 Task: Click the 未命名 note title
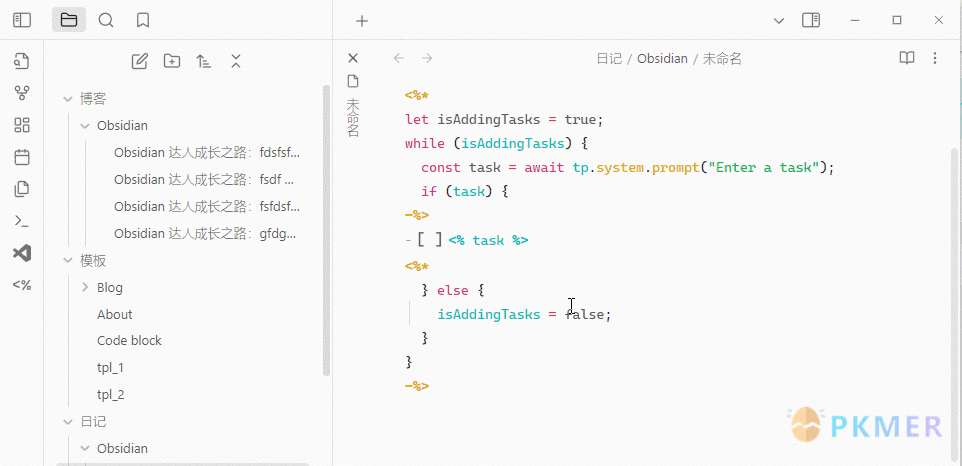(722, 59)
